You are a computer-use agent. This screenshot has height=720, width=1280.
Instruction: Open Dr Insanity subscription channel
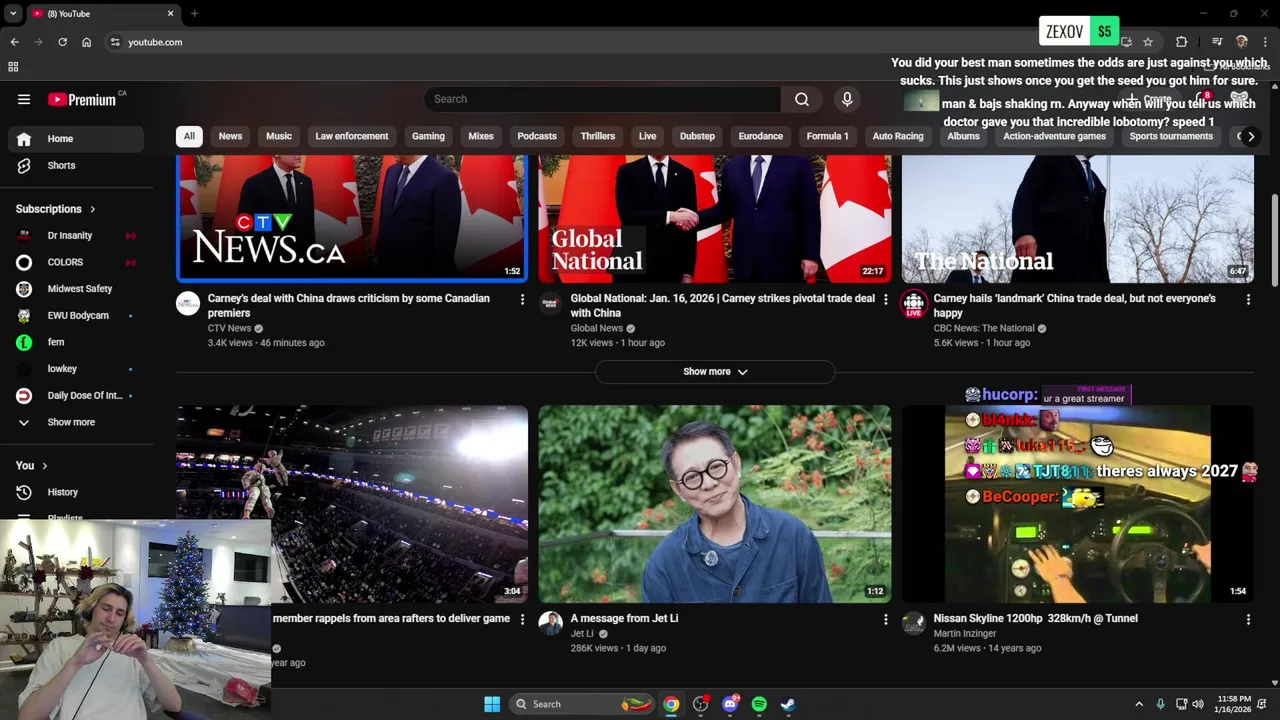[x=76, y=236]
